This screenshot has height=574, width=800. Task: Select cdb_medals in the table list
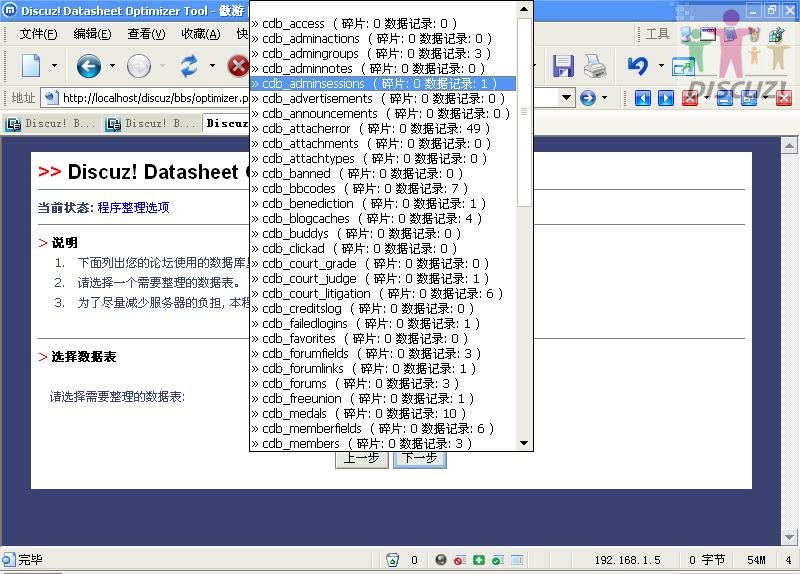click(x=383, y=413)
